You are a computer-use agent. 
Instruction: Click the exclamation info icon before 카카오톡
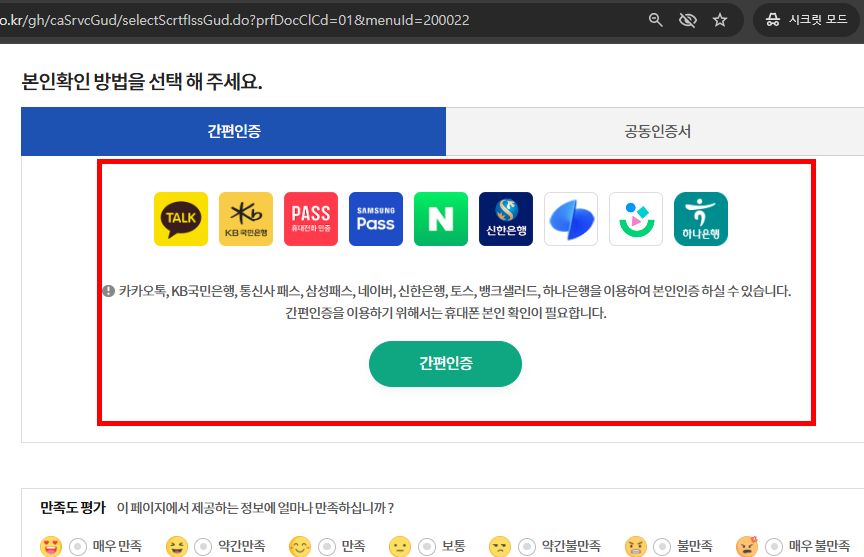[109, 291]
